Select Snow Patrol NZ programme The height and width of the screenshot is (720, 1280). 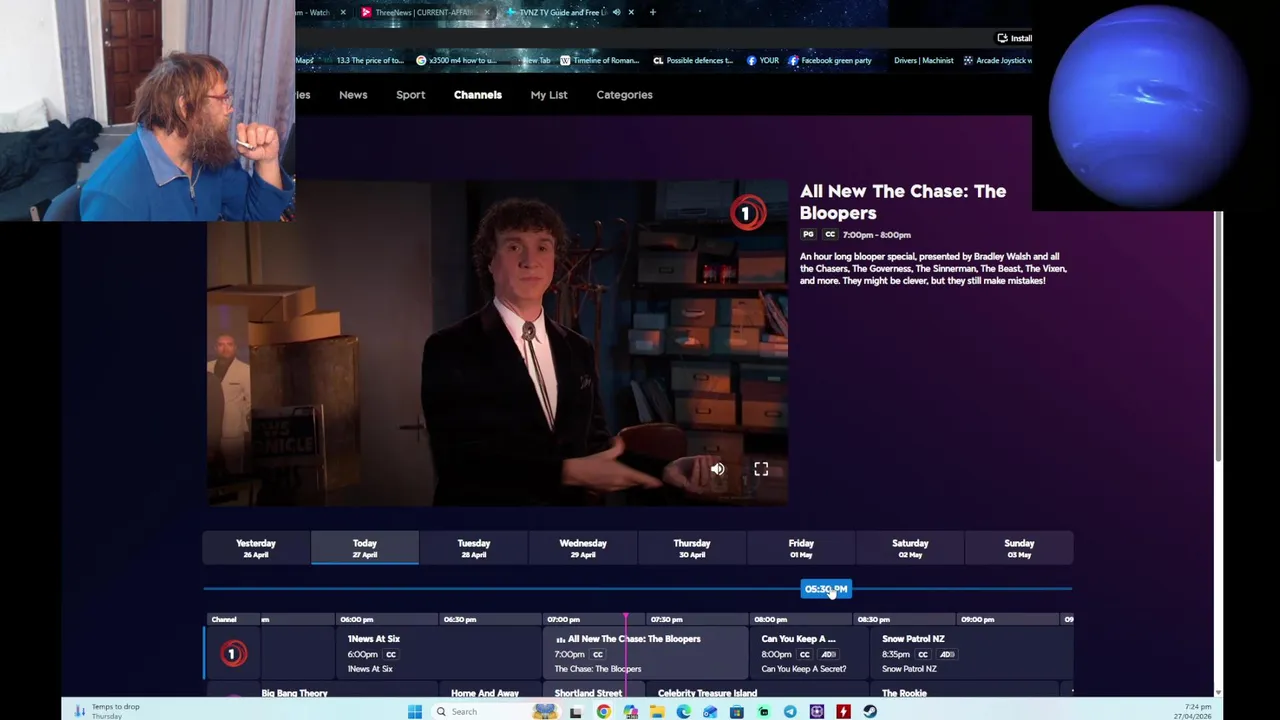[x=971, y=654]
